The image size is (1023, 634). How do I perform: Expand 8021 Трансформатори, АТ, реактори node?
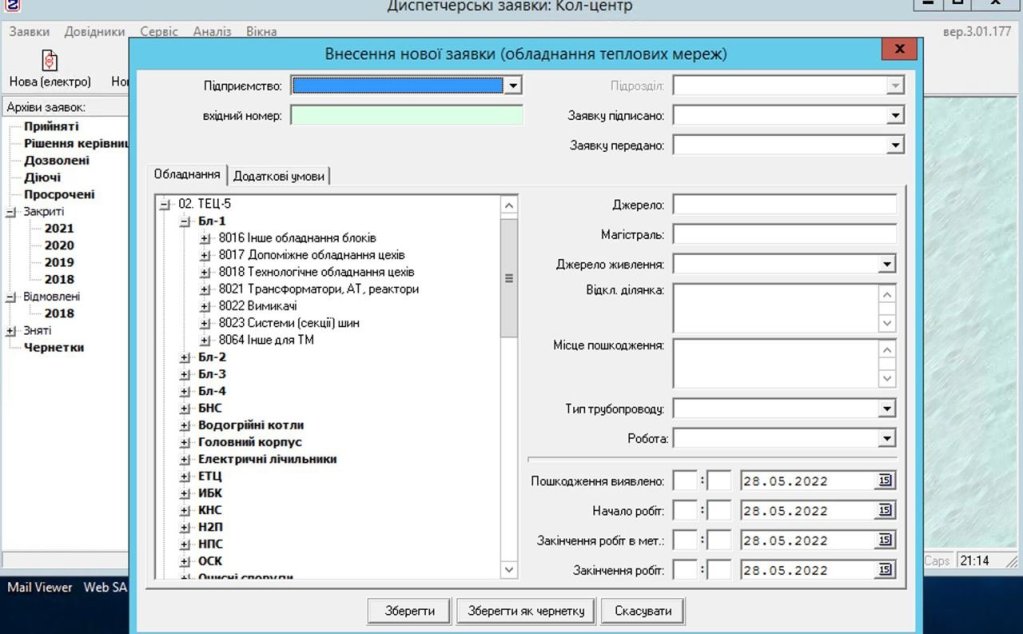205,289
